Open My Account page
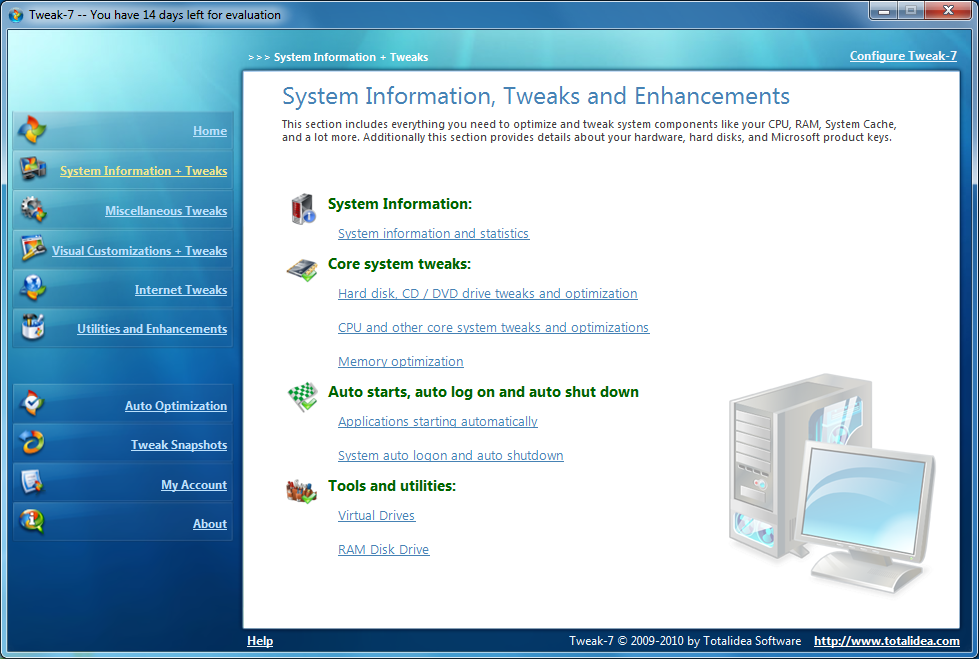 tap(194, 485)
